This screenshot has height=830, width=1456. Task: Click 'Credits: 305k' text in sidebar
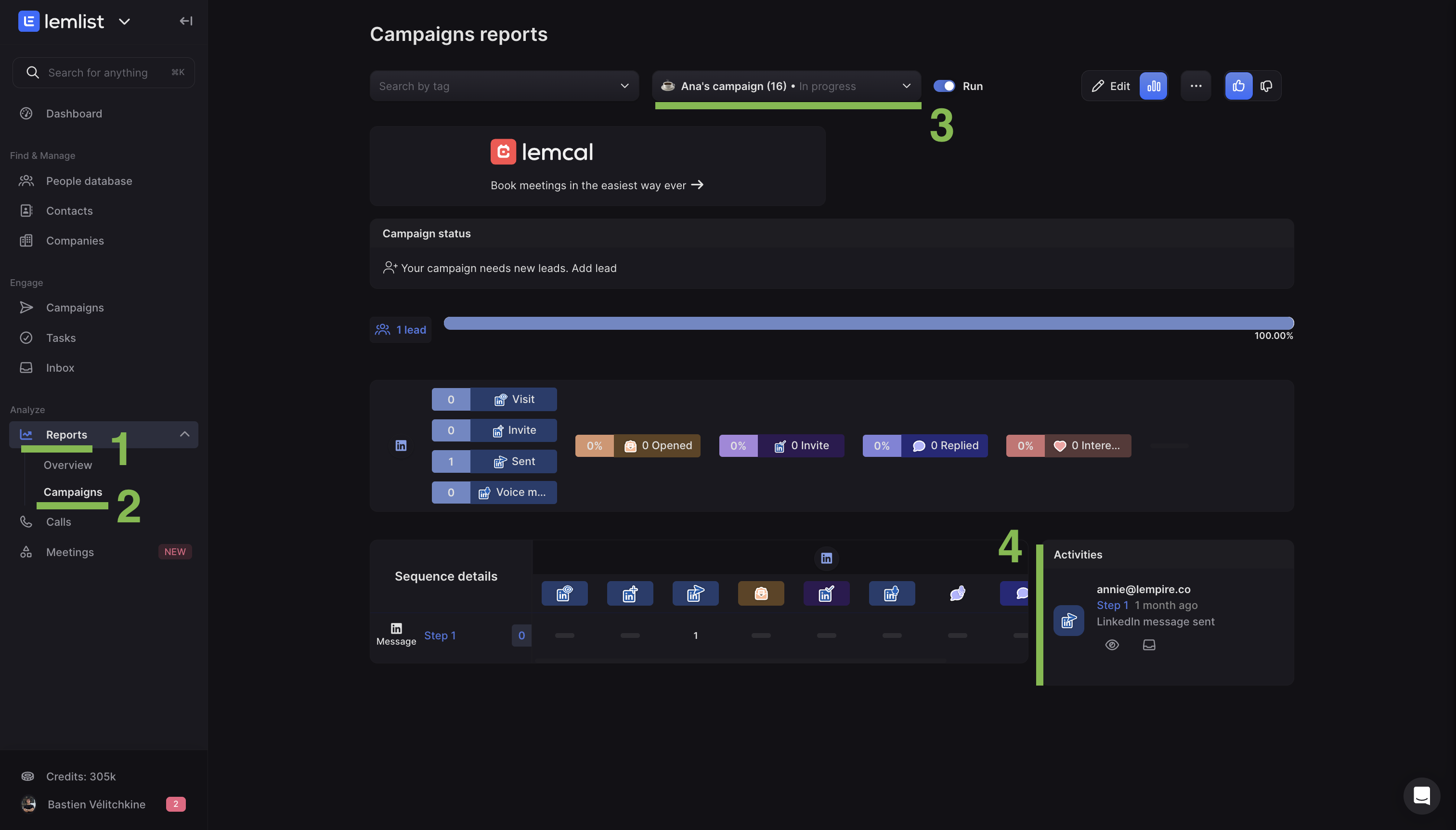click(x=81, y=777)
